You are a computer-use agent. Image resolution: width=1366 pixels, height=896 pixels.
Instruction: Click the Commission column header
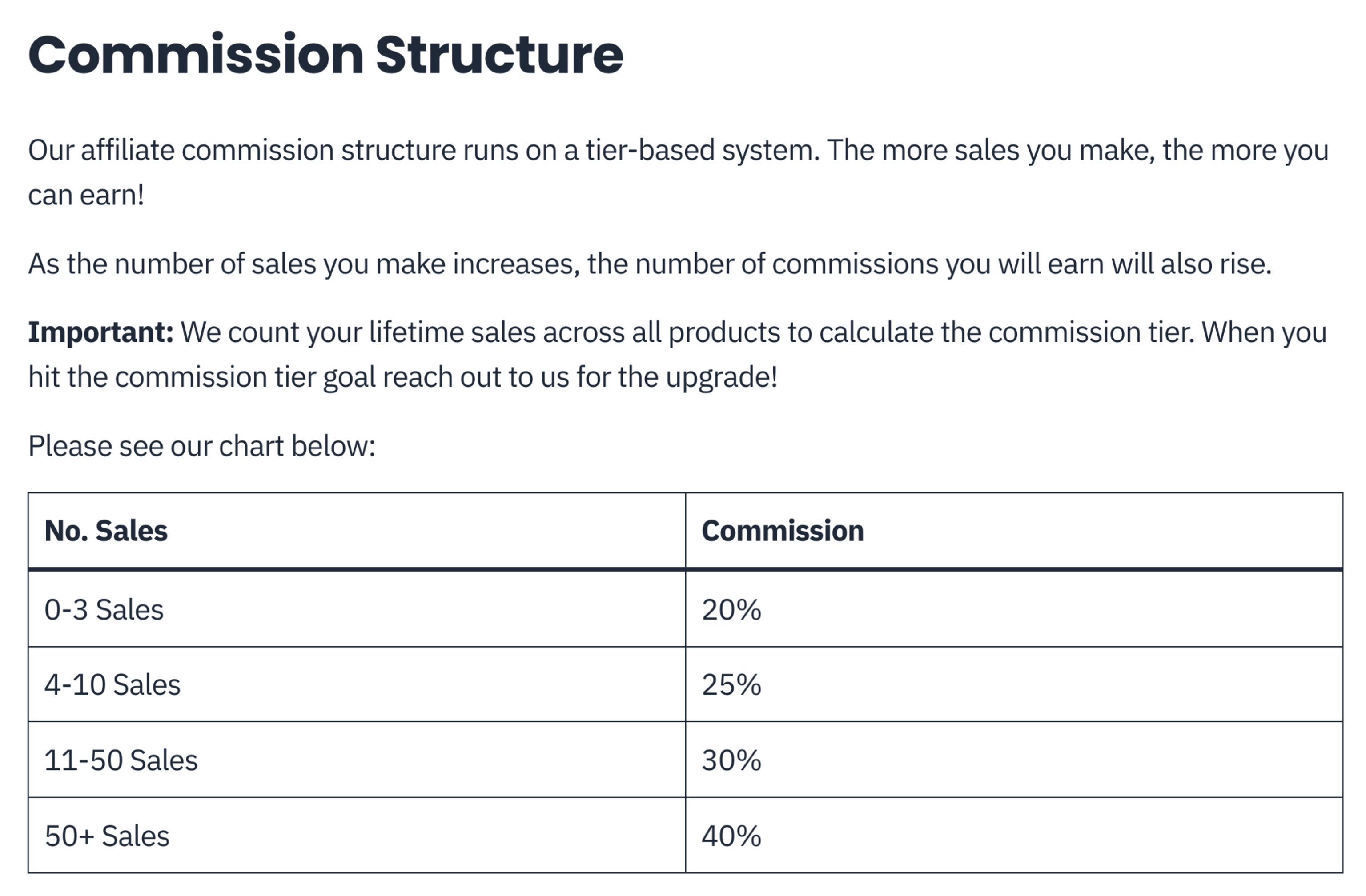[1014, 531]
